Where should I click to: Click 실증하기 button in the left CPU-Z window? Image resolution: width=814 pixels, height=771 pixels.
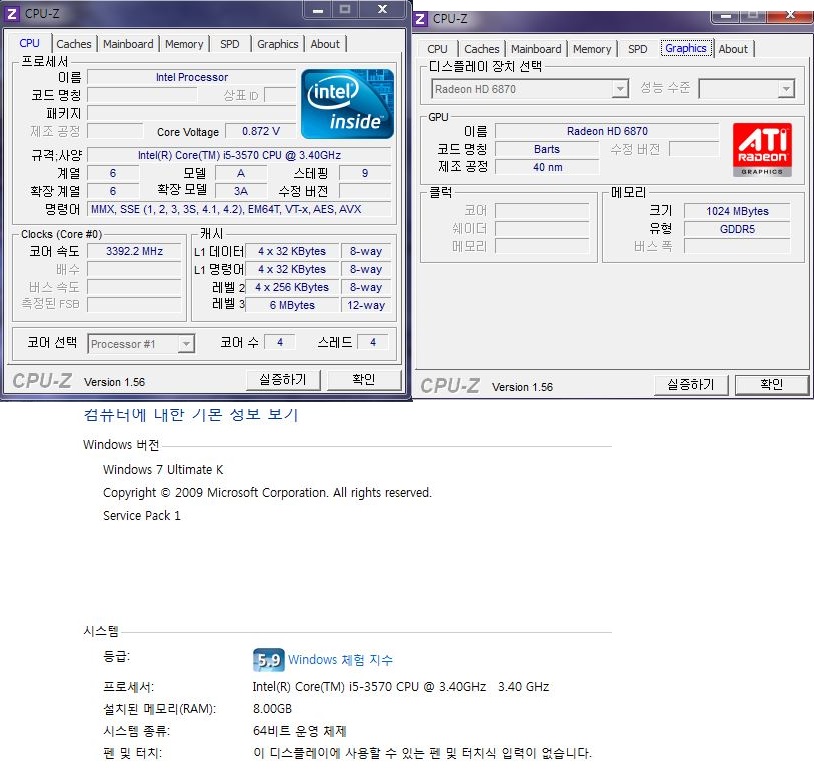tap(283, 380)
